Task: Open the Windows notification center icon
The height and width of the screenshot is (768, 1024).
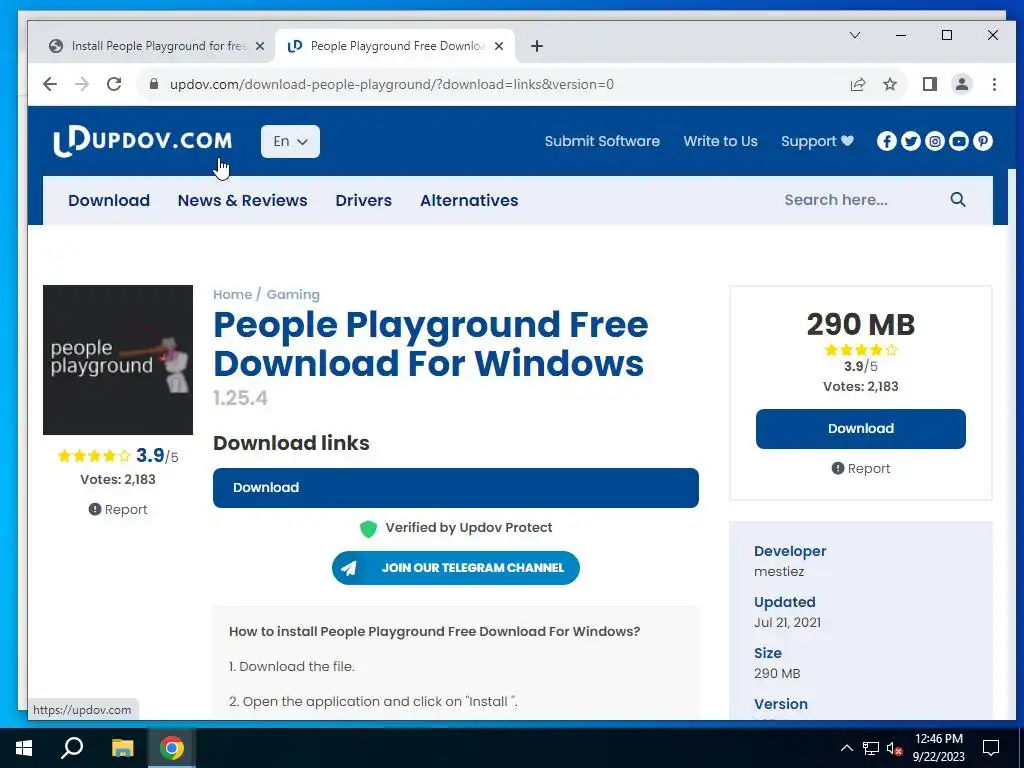Action: (991, 748)
